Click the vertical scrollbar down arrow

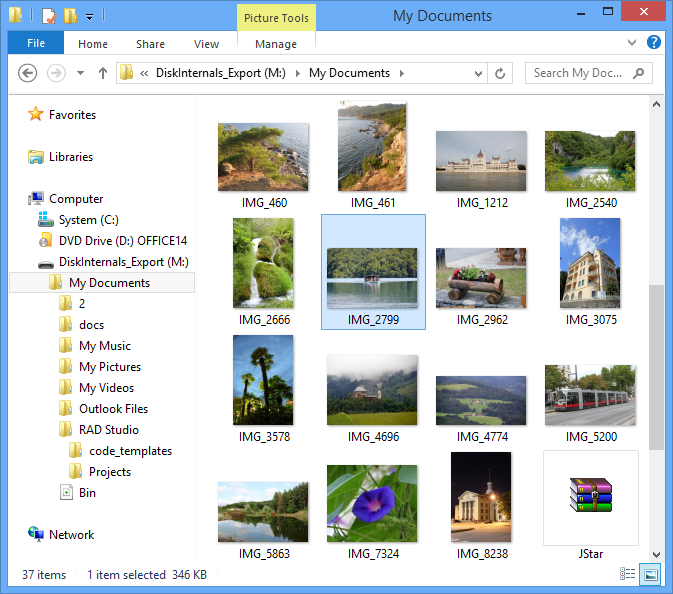(x=656, y=554)
